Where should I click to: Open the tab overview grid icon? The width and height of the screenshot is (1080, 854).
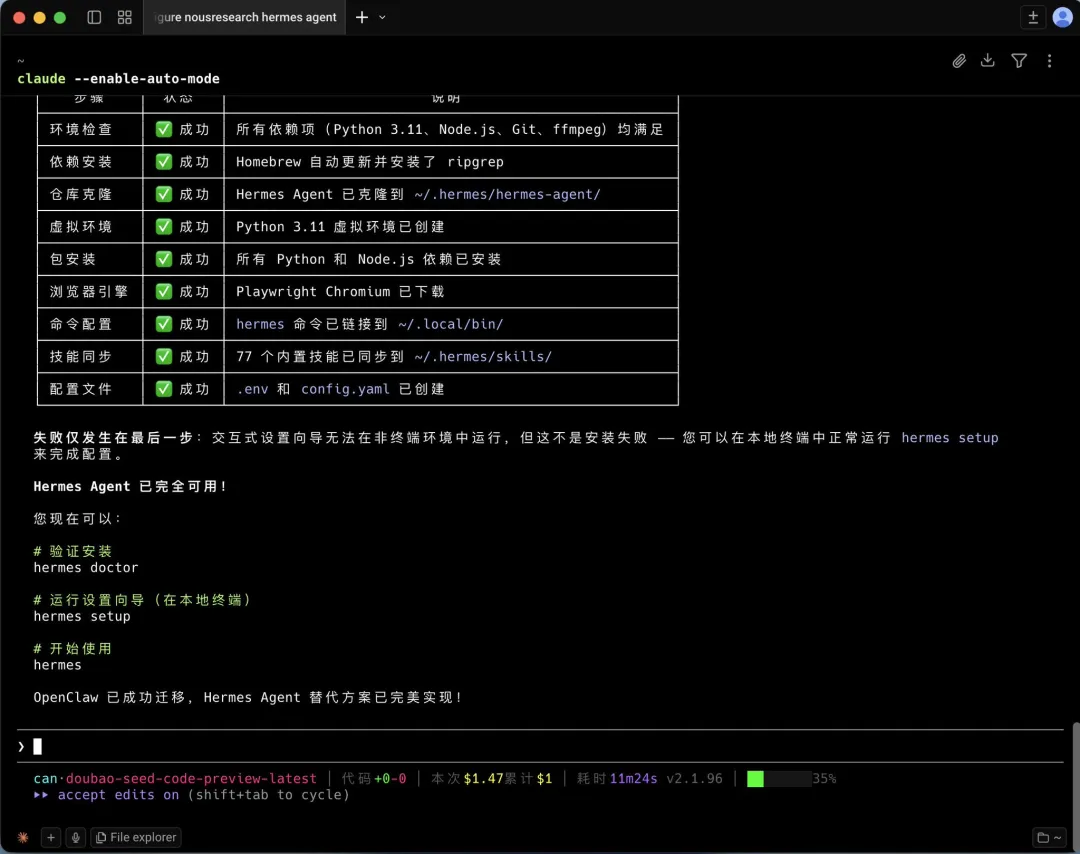pyautogui.click(x=125, y=17)
